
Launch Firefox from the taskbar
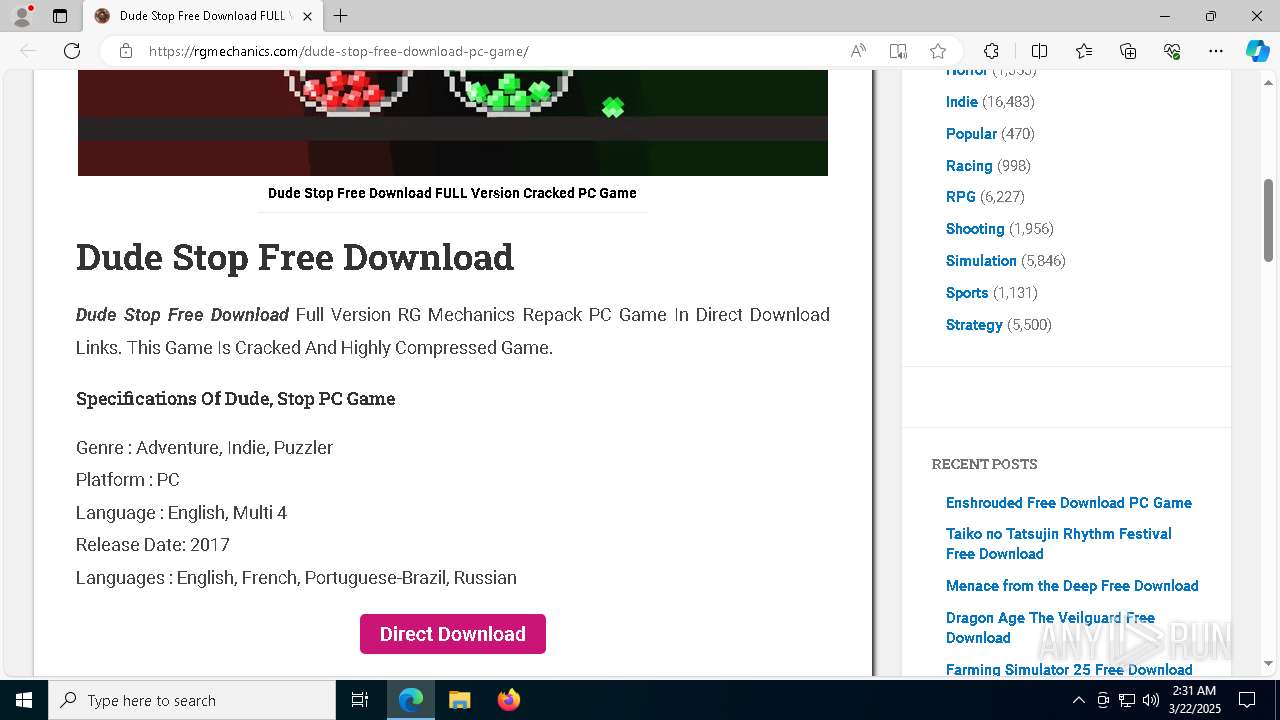(x=508, y=700)
